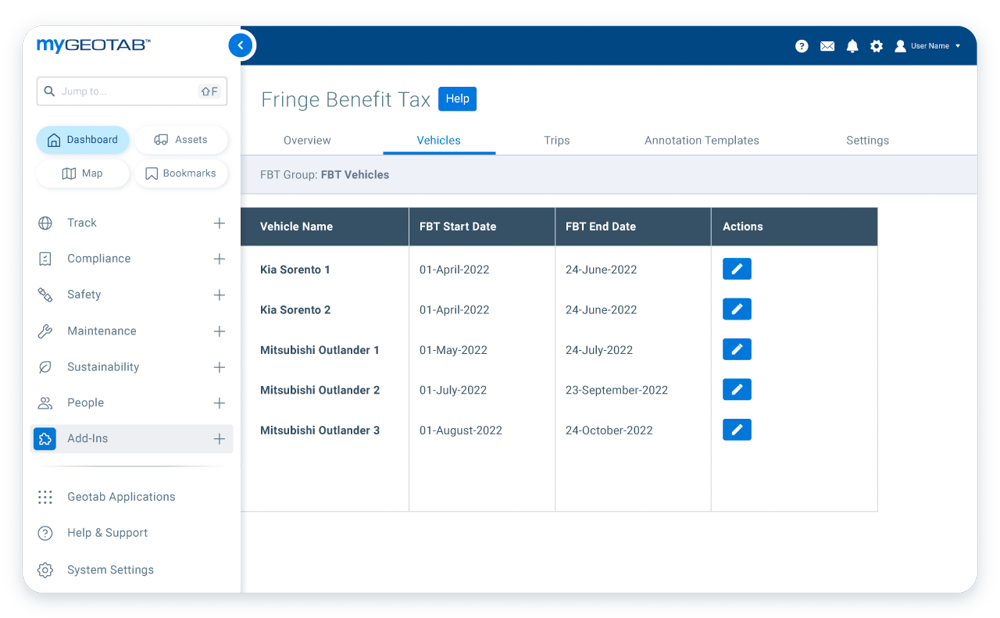Screen dimensions: 1000x618
Task: Click the myGEOTAB logo
Action: (x=94, y=45)
